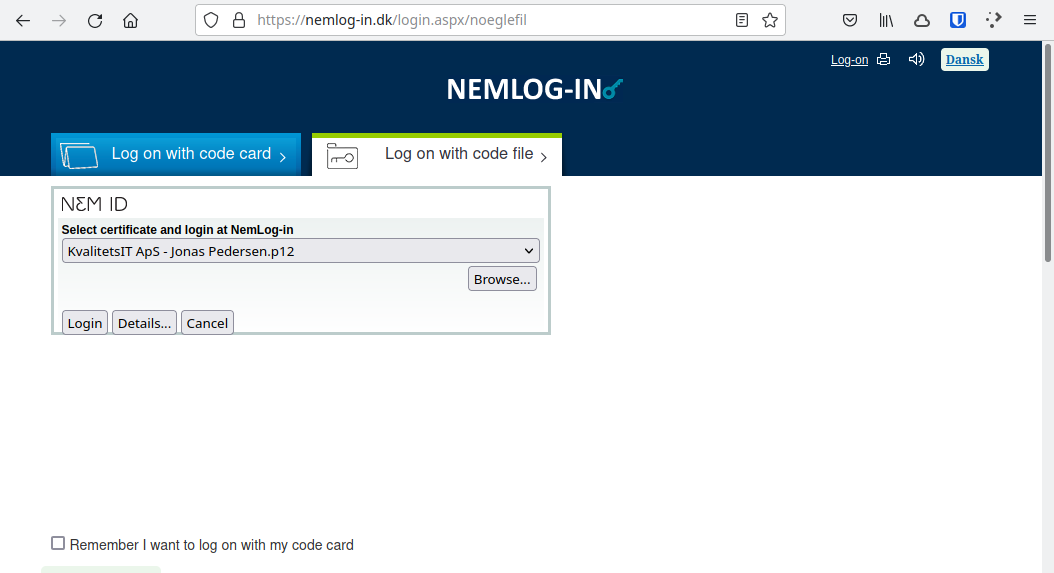
Task: Open the browser home page
Action: point(130,20)
